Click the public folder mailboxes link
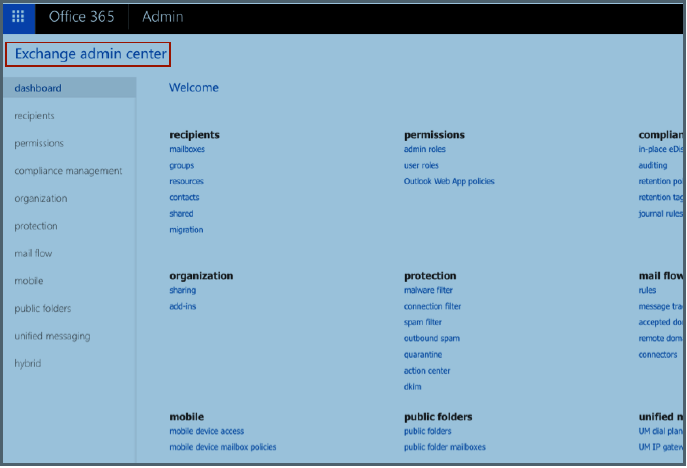This screenshot has height=468, width=687. point(445,447)
